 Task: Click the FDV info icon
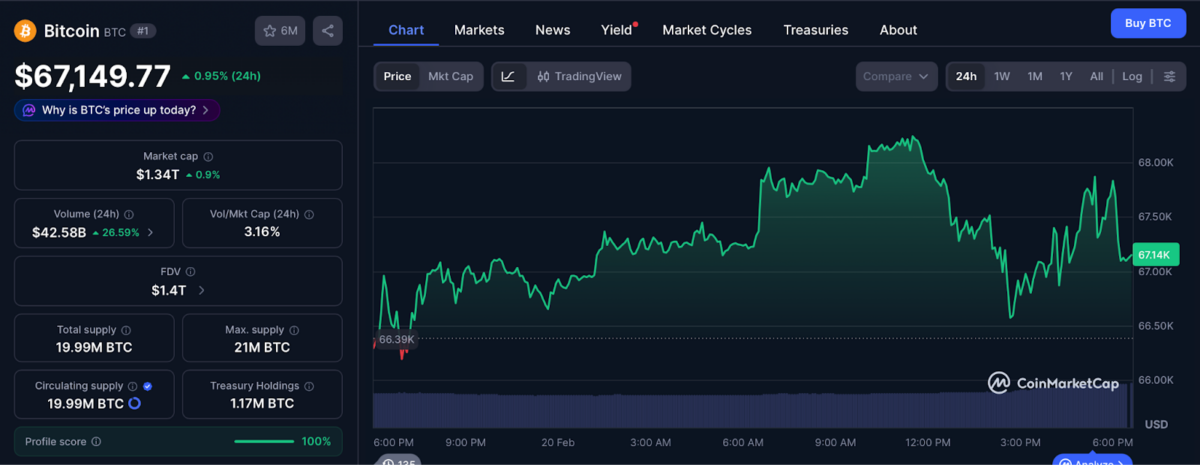point(191,272)
